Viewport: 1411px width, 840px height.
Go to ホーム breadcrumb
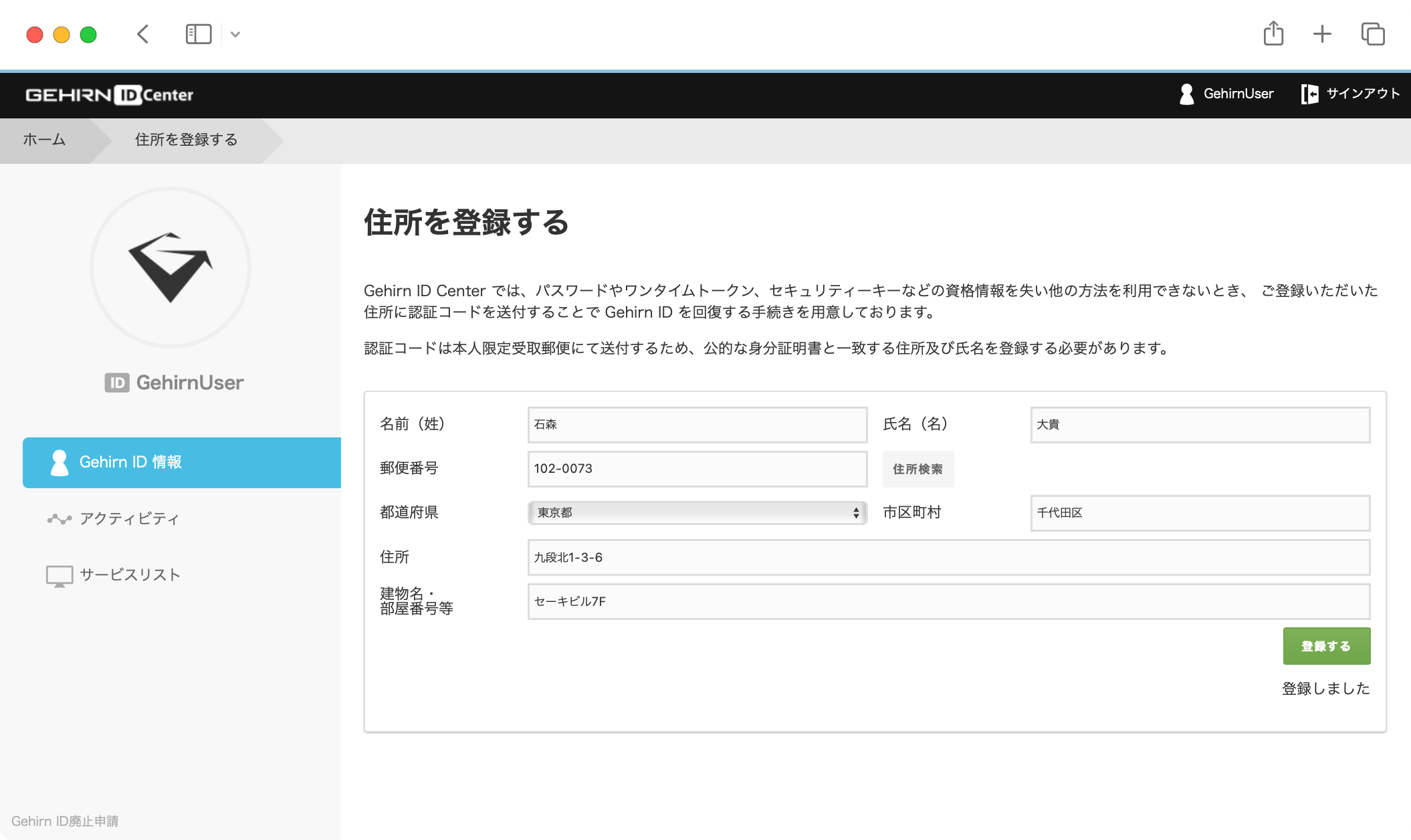point(44,140)
